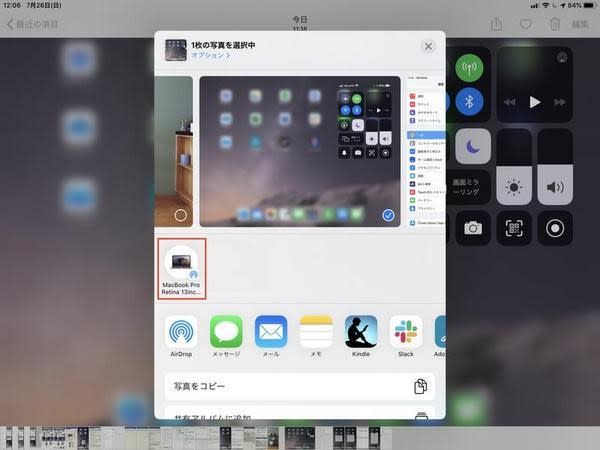
Task: Tap the battery indicator in status bar
Action: coord(589,5)
